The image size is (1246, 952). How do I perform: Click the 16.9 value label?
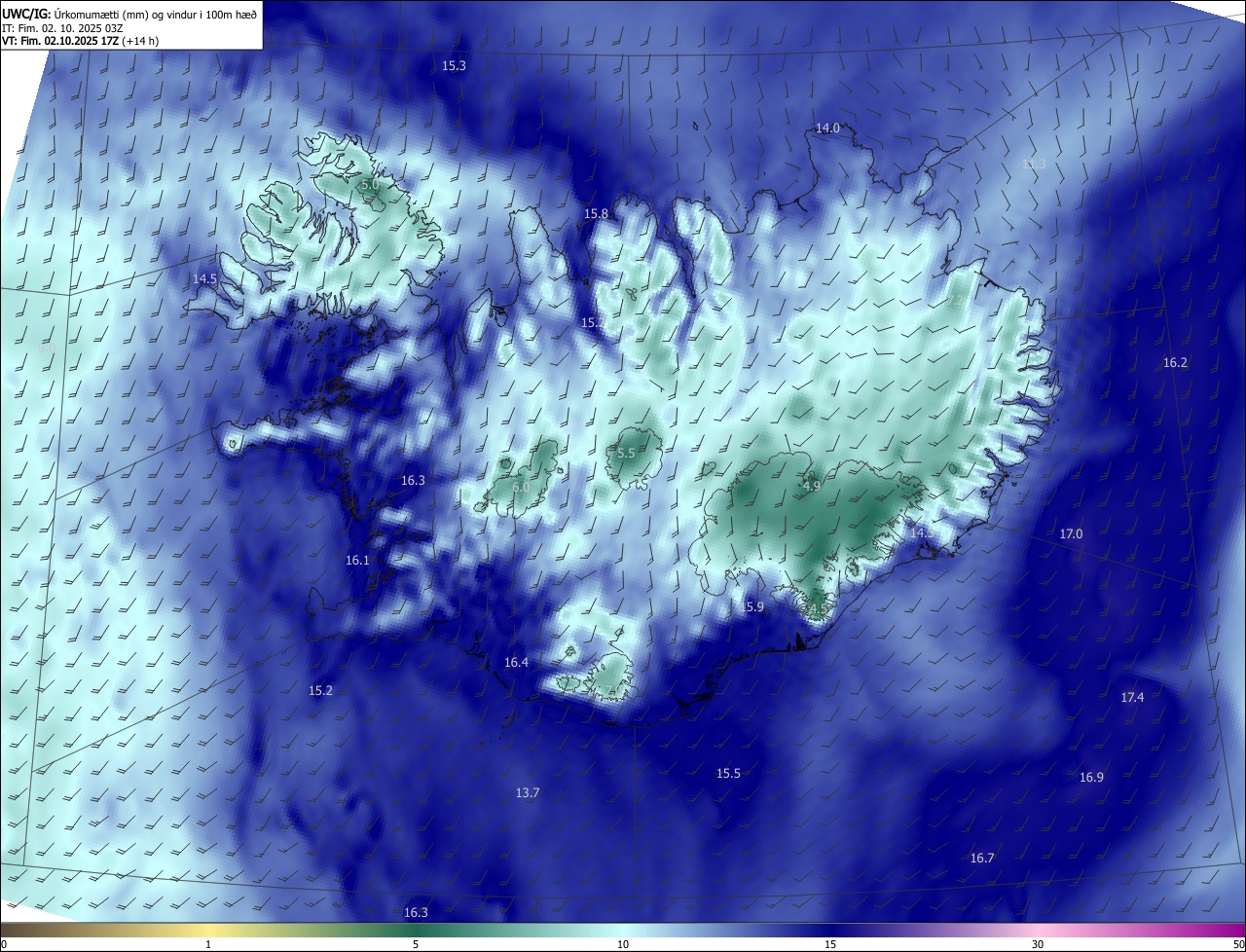tap(1091, 778)
